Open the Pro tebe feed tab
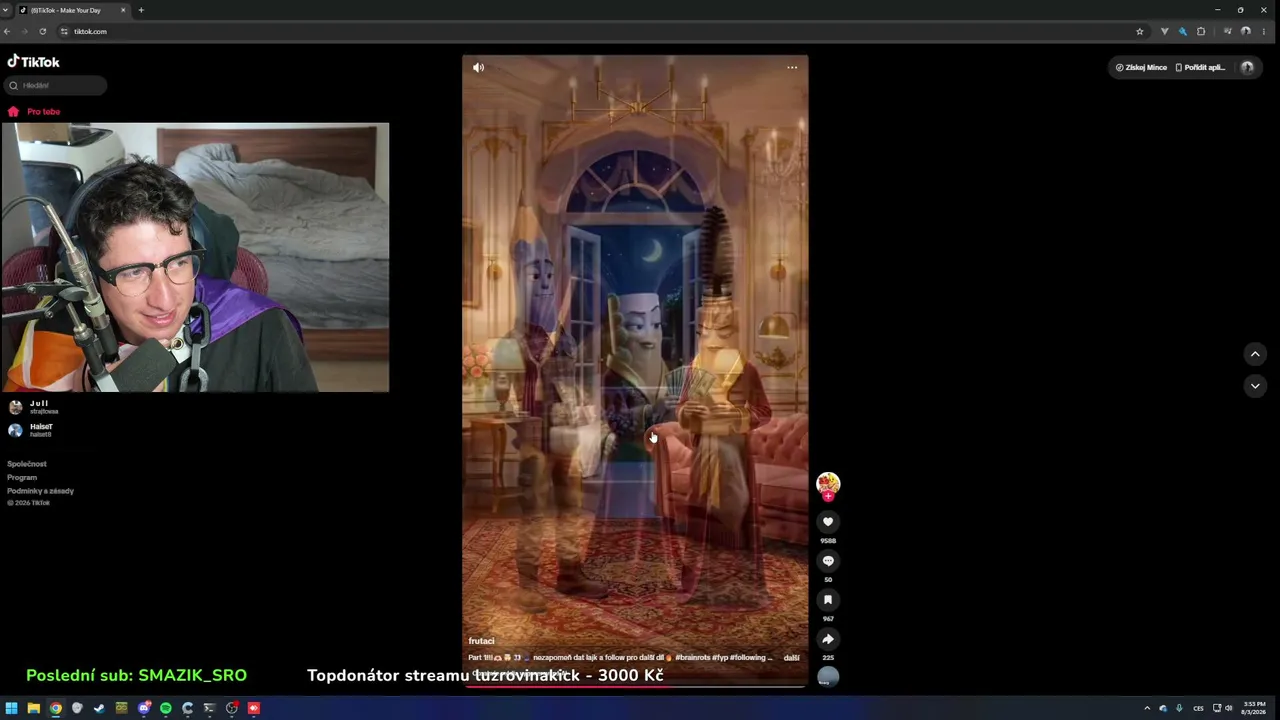1280x720 pixels. pos(34,112)
